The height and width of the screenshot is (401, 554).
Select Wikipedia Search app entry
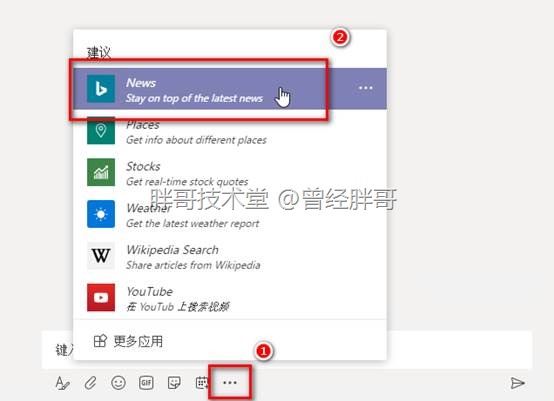point(230,255)
